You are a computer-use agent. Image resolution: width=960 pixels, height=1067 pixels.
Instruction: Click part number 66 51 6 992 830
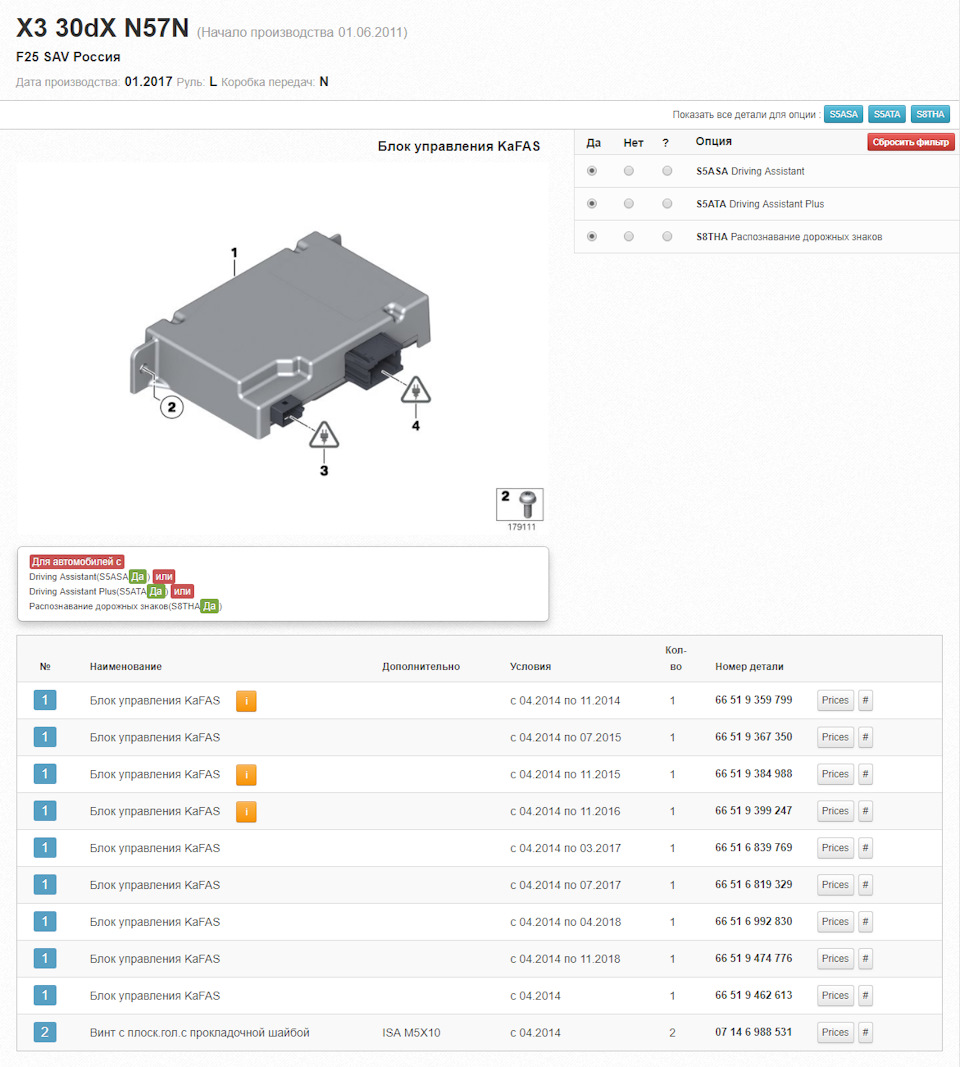coord(753,921)
